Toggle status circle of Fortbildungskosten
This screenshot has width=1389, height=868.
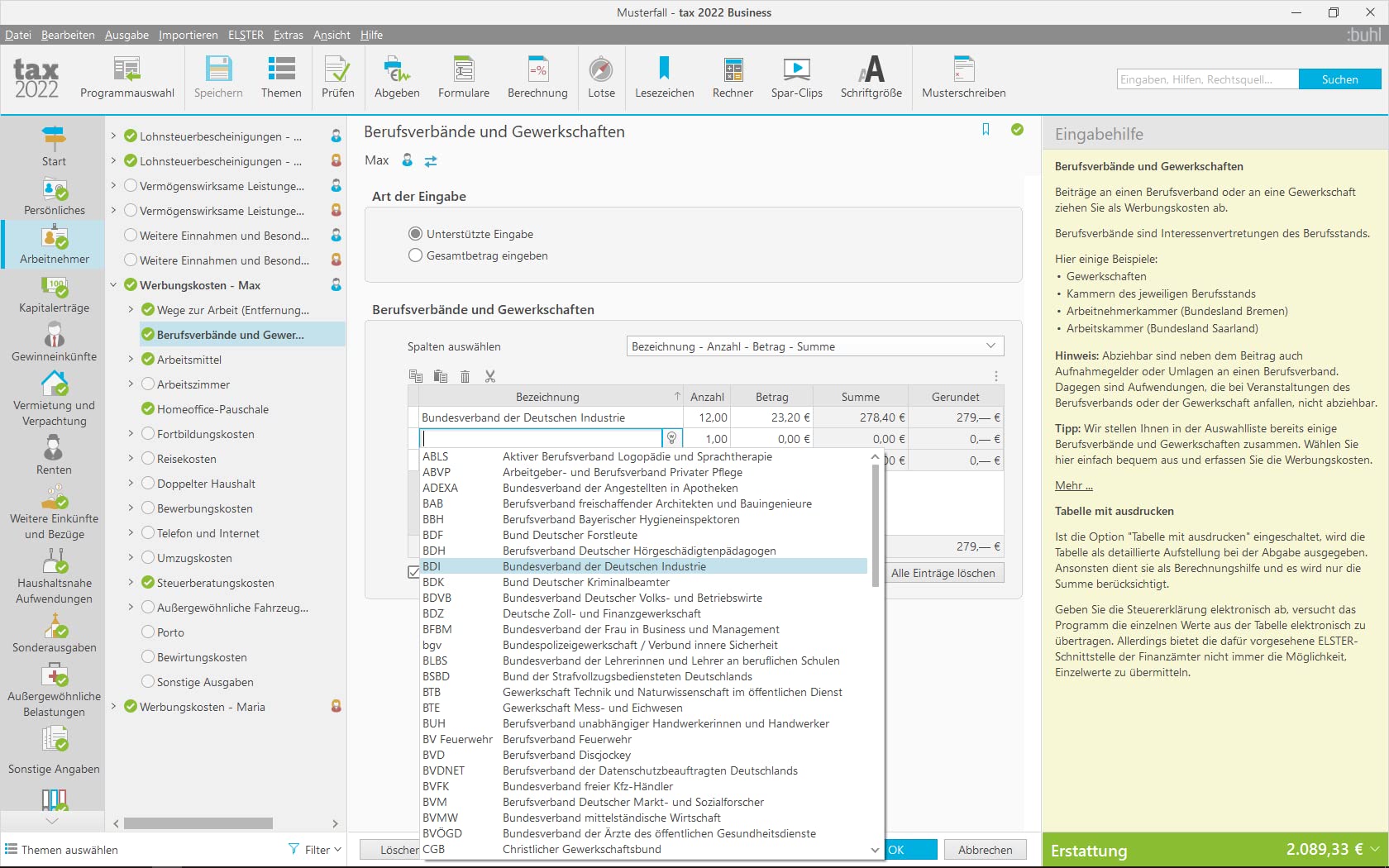point(148,434)
